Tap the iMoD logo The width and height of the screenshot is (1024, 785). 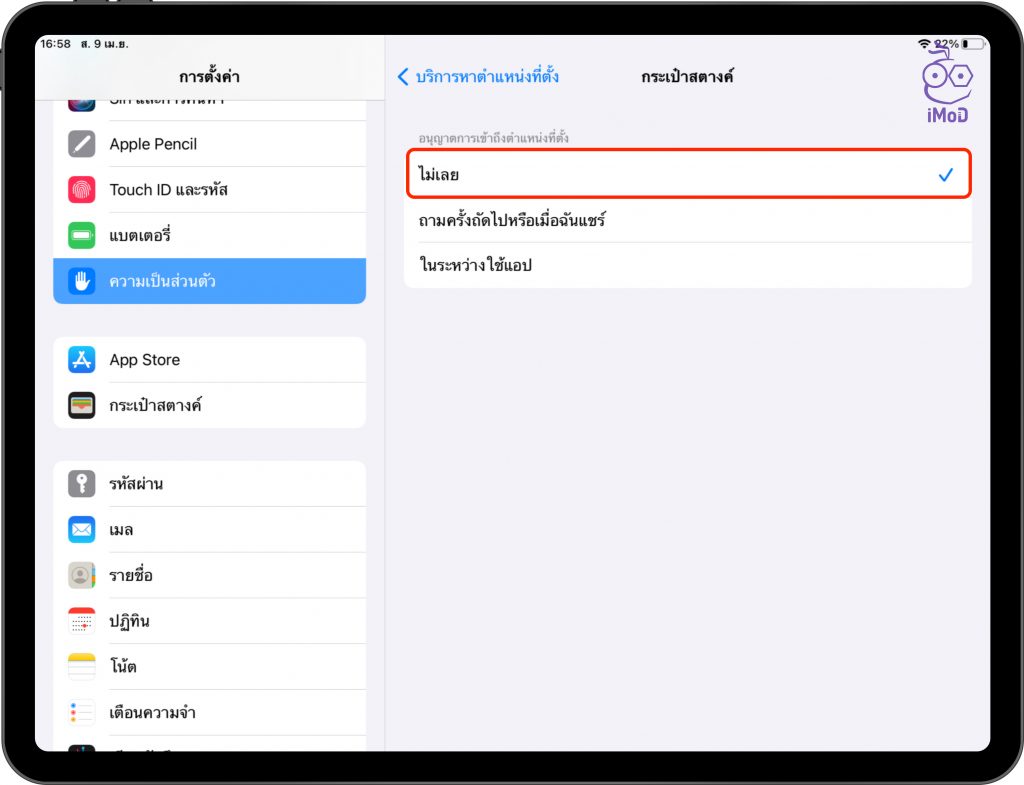945,85
